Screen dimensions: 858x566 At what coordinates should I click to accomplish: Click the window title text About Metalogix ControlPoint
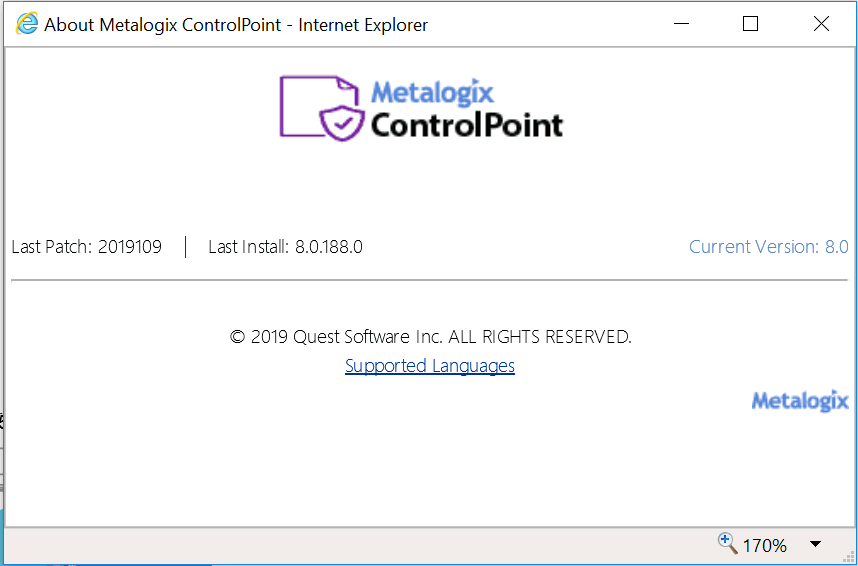click(x=236, y=25)
